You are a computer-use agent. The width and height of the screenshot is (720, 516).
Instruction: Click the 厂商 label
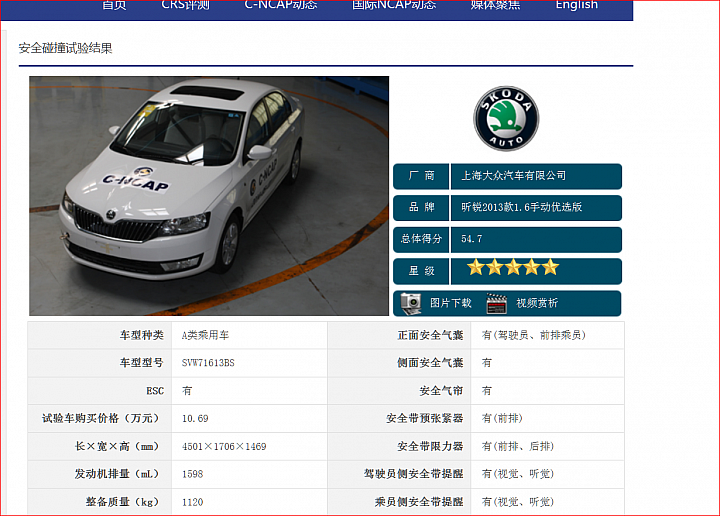click(x=421, y=176)
